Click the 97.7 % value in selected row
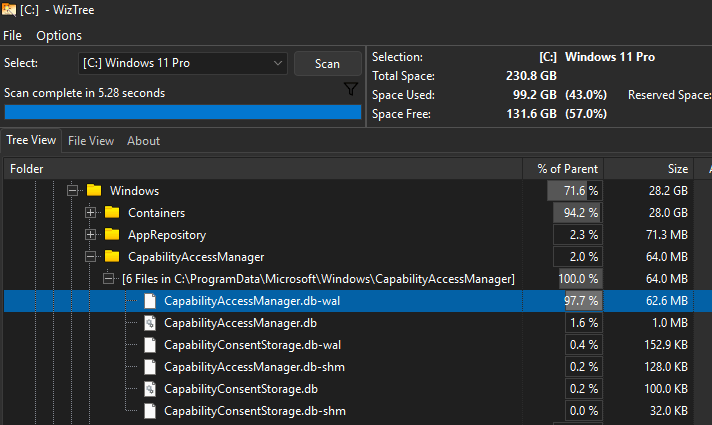The width and height of the screenshot is (712, 425). point(581,301)
